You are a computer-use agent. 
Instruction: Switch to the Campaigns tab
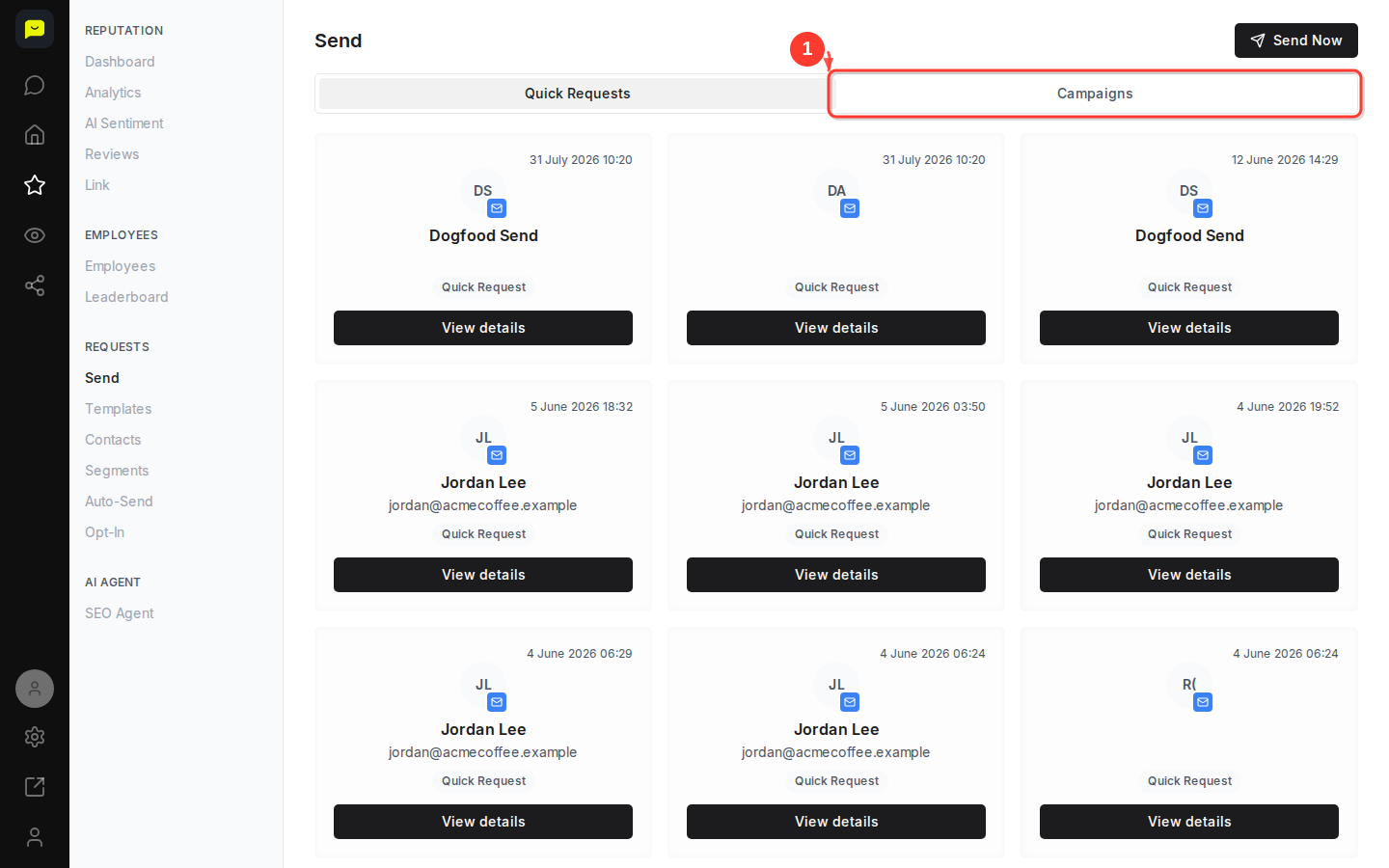click(1095, 94)
